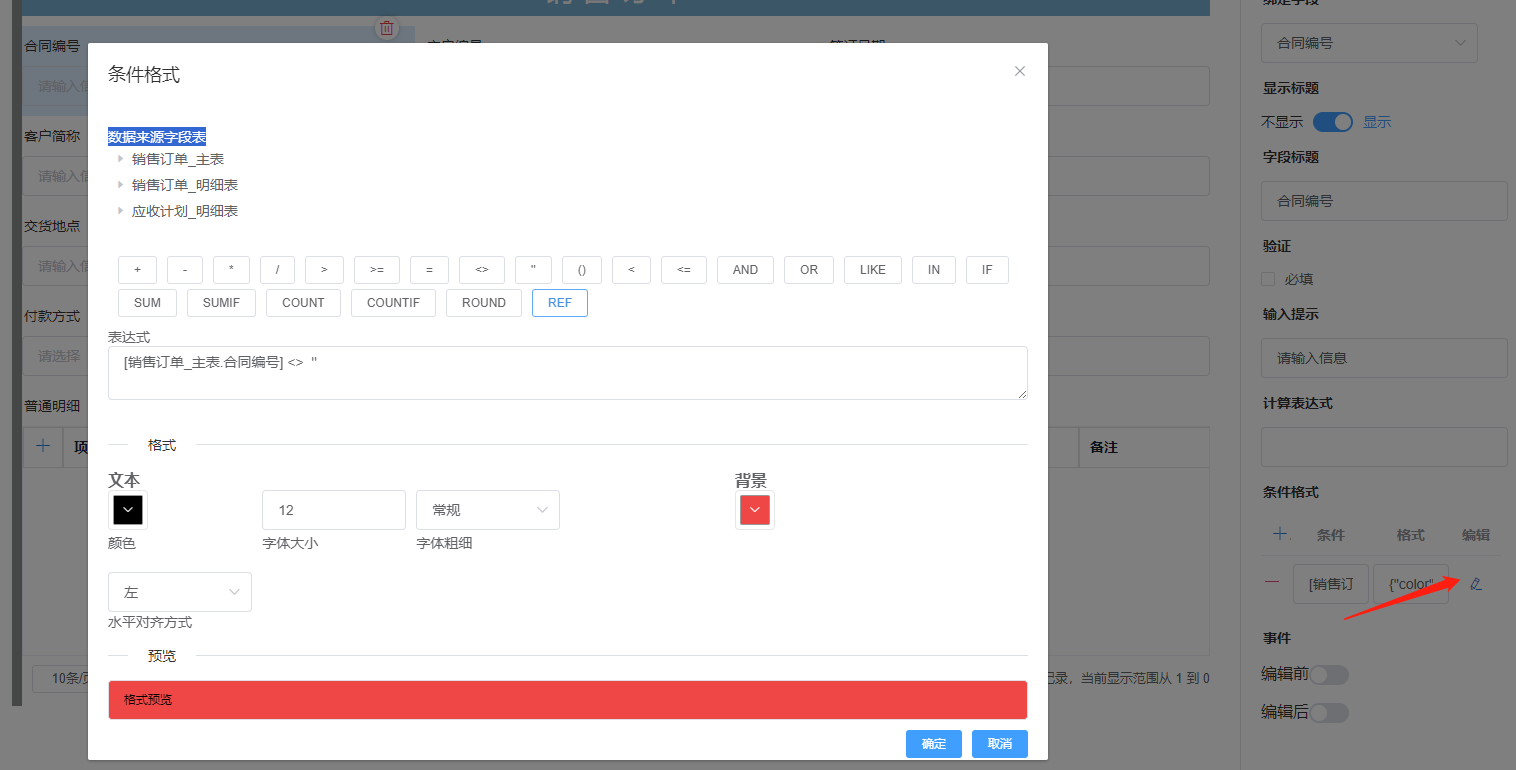Close the 条件格式 dialog with X
Image resolution: width=1516 pixels, height=770 pixels.
coord(1020,71)
